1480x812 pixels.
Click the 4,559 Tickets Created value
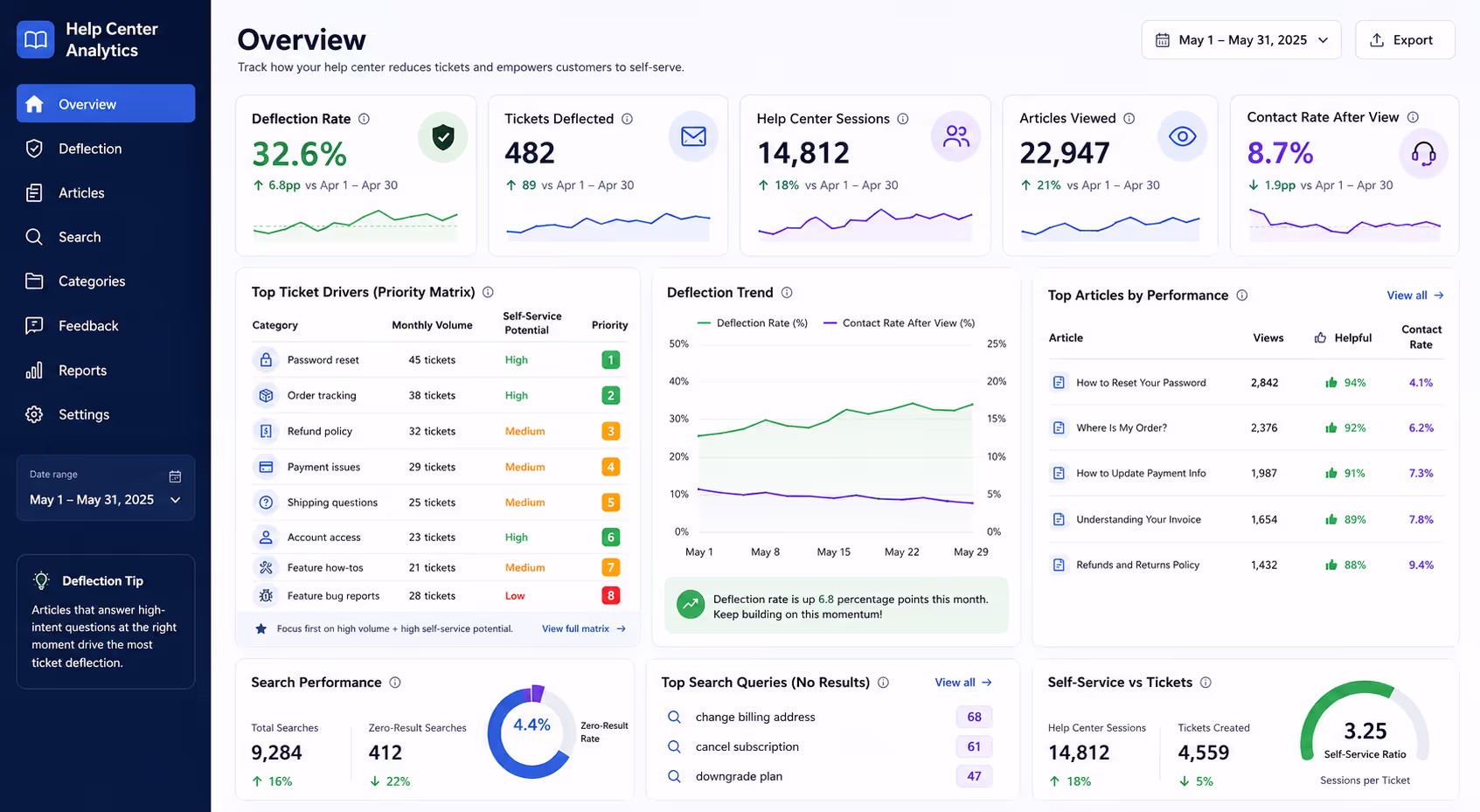click(x=1204, y=753)
